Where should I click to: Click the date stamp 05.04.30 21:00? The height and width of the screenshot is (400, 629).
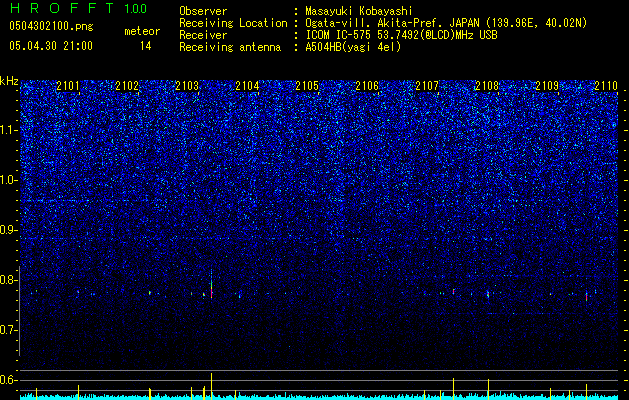pyautogui.click(x=51, y=46)
